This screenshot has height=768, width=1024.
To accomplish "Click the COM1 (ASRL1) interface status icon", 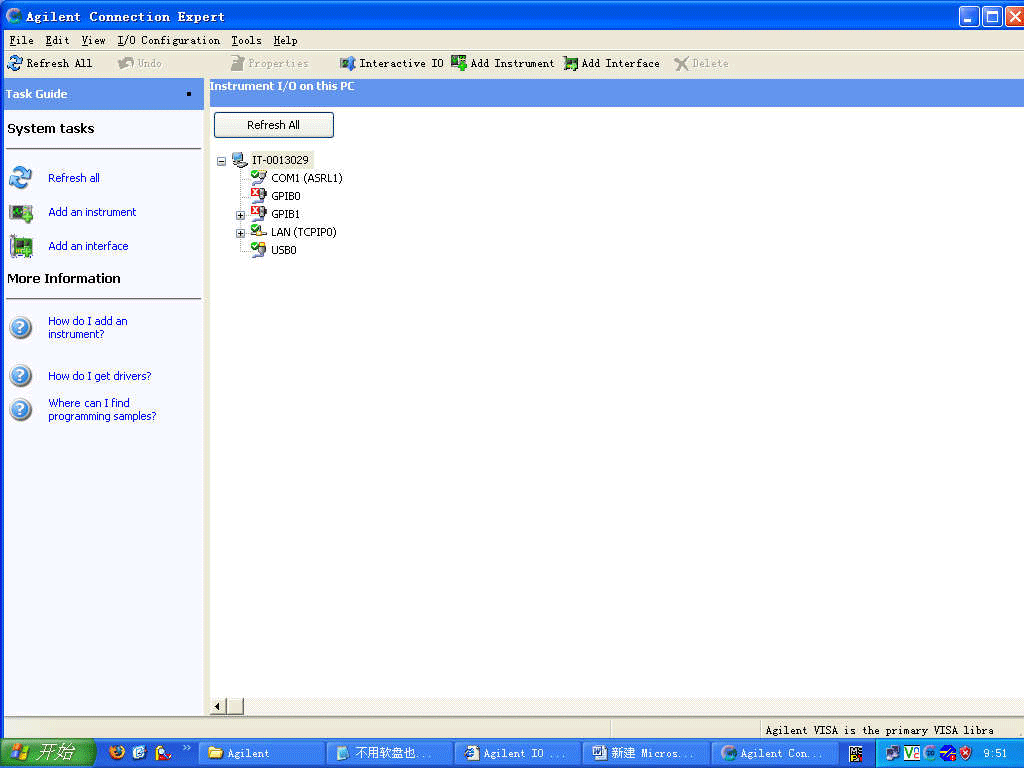I will pyautogui.click(x=259, y=178).
